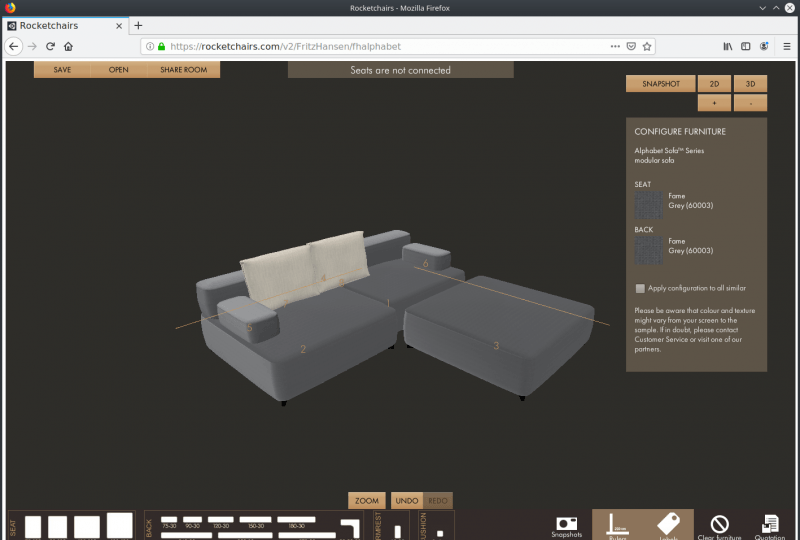800x540 pixels.
Task: Add the 120-30 back piece
Action: [x=221, y=520]
